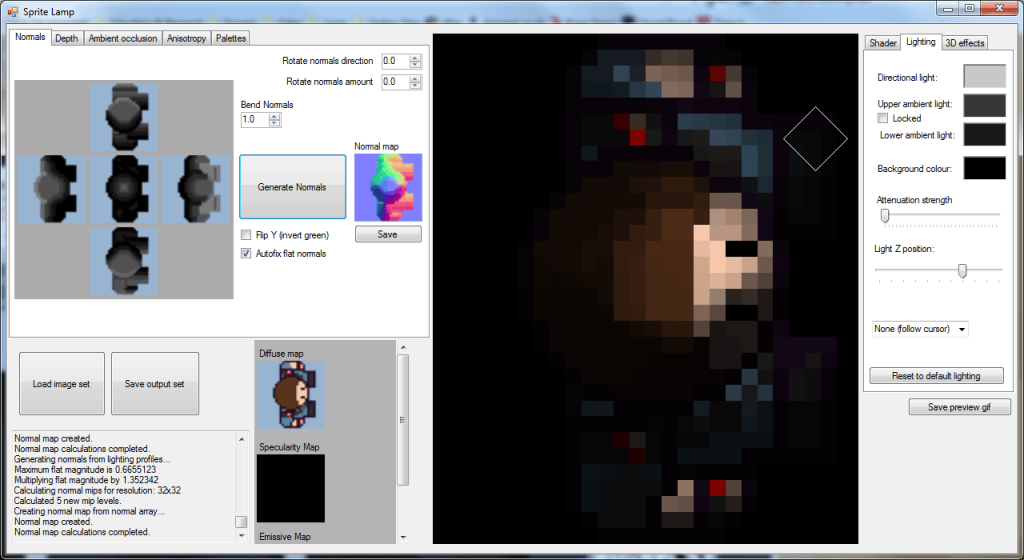Click the 'Emissive Map' label

tap(285, 537)
